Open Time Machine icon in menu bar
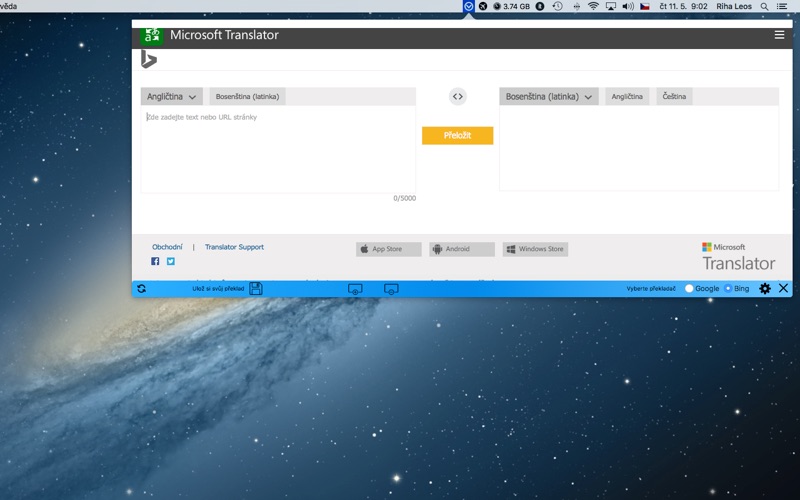Screen dimensions: 800x500 point(558,6)
